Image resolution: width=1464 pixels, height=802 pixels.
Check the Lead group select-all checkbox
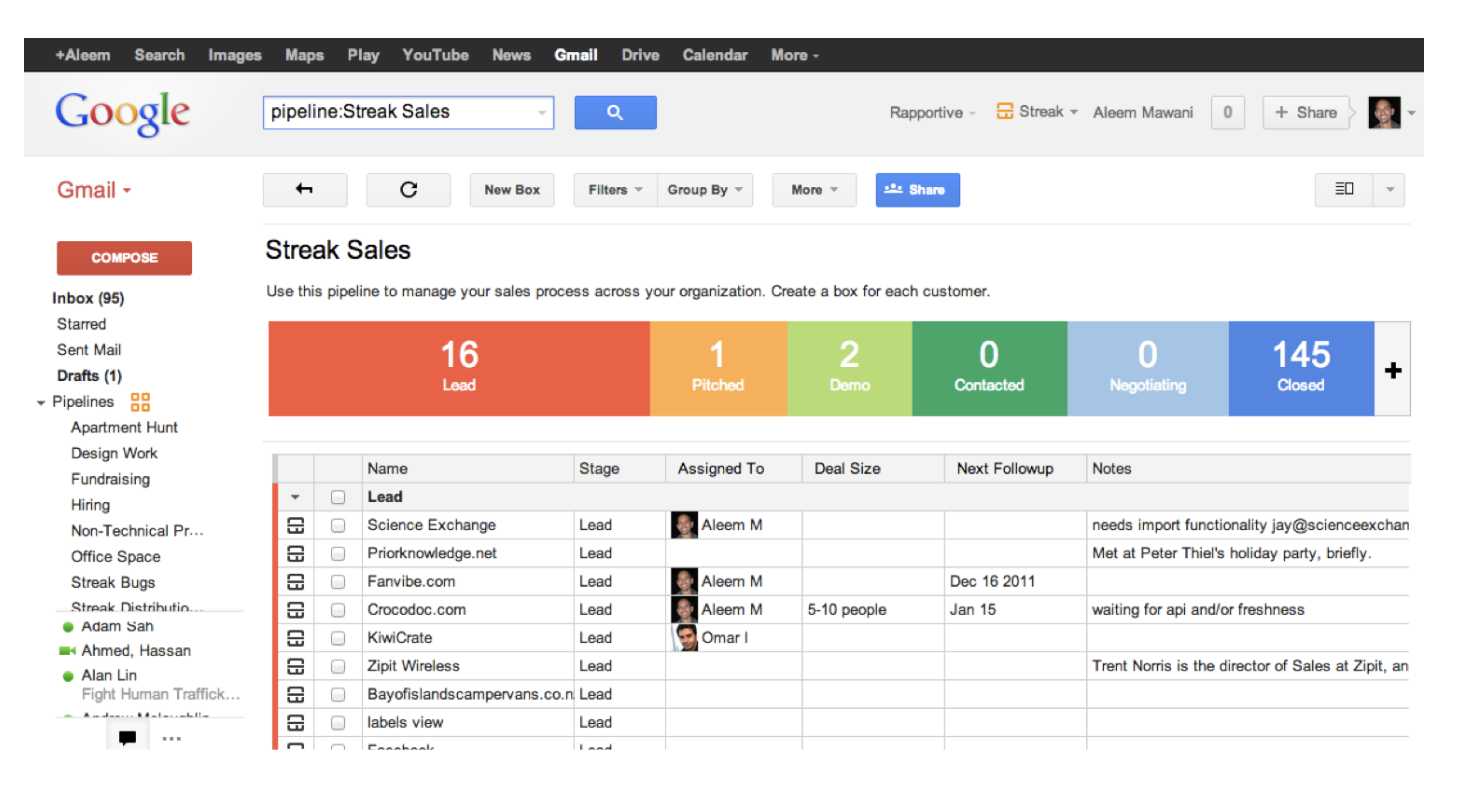pyautogui.click(x=338, y=497)
